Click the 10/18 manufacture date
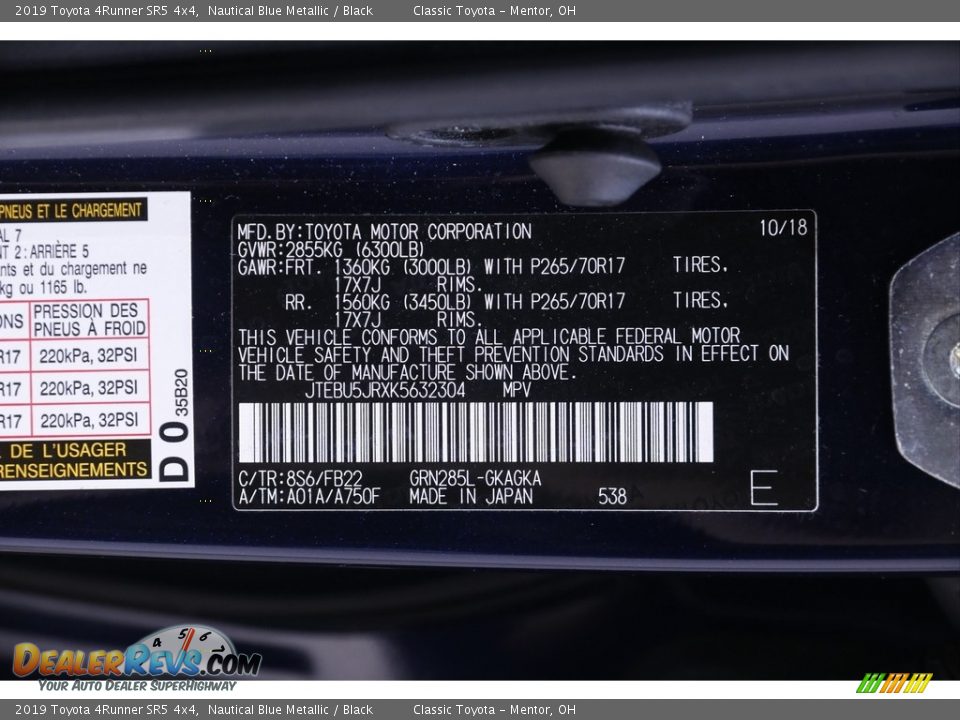The image size is (960, 720). (782, 228)
